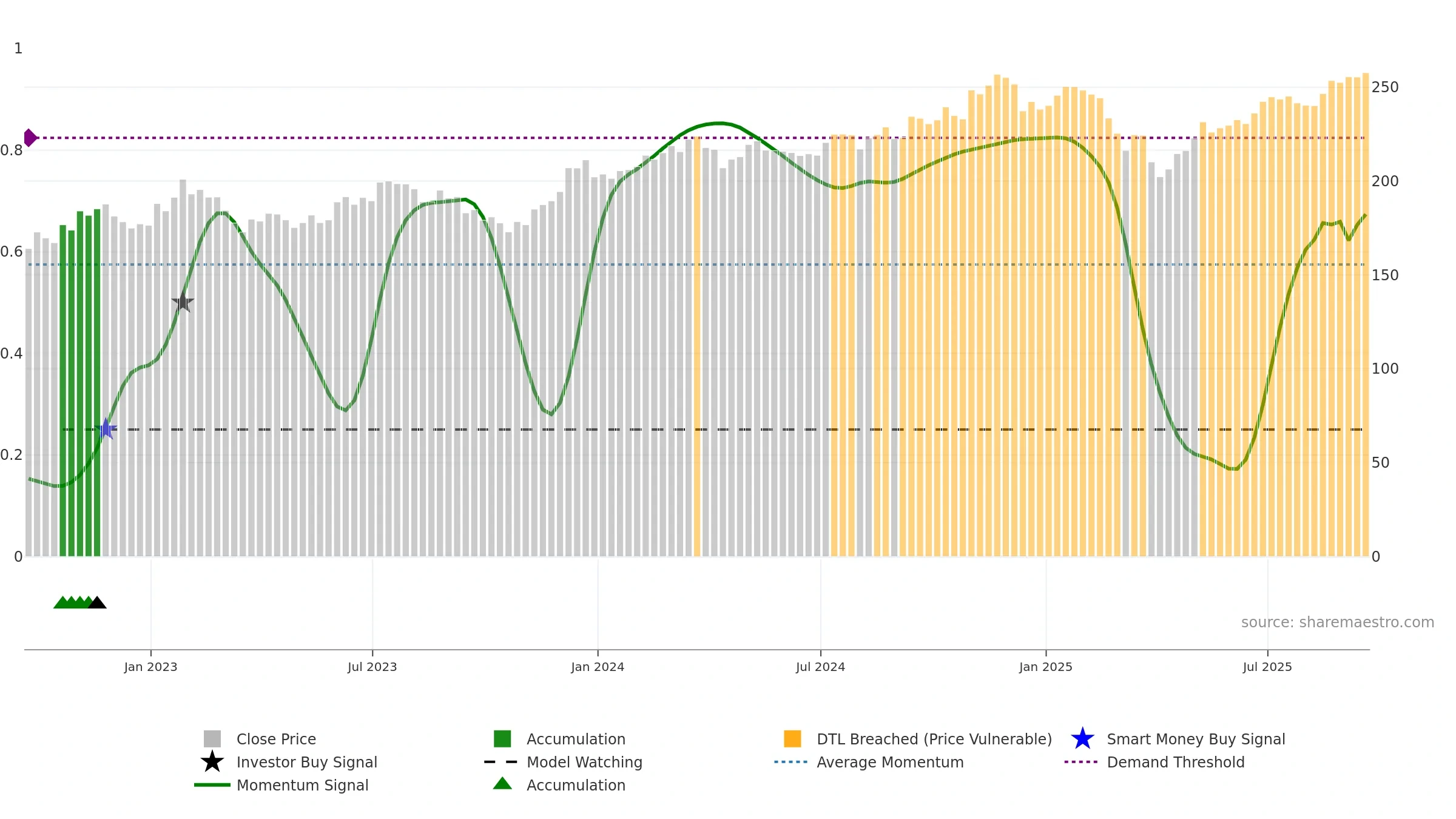The image size is (1456, 819).
Task: Click the purple diamond Demand Threshold marker
Action: pos(30,138)
